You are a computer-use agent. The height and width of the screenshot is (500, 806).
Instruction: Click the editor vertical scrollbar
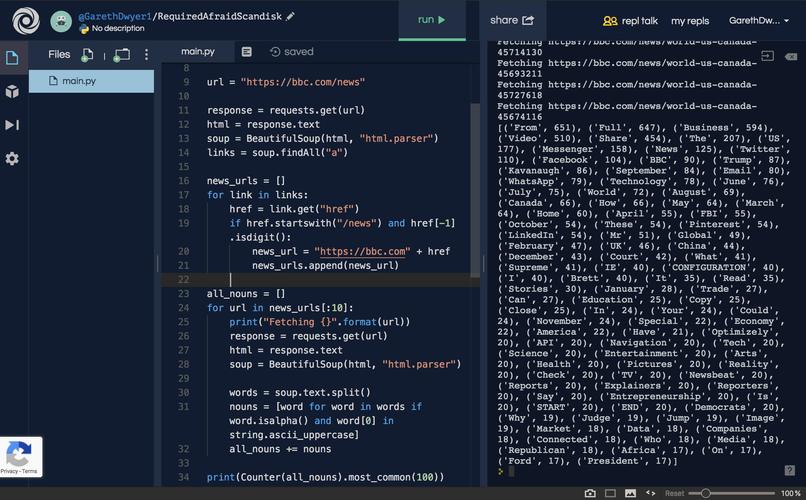(475, 191)
